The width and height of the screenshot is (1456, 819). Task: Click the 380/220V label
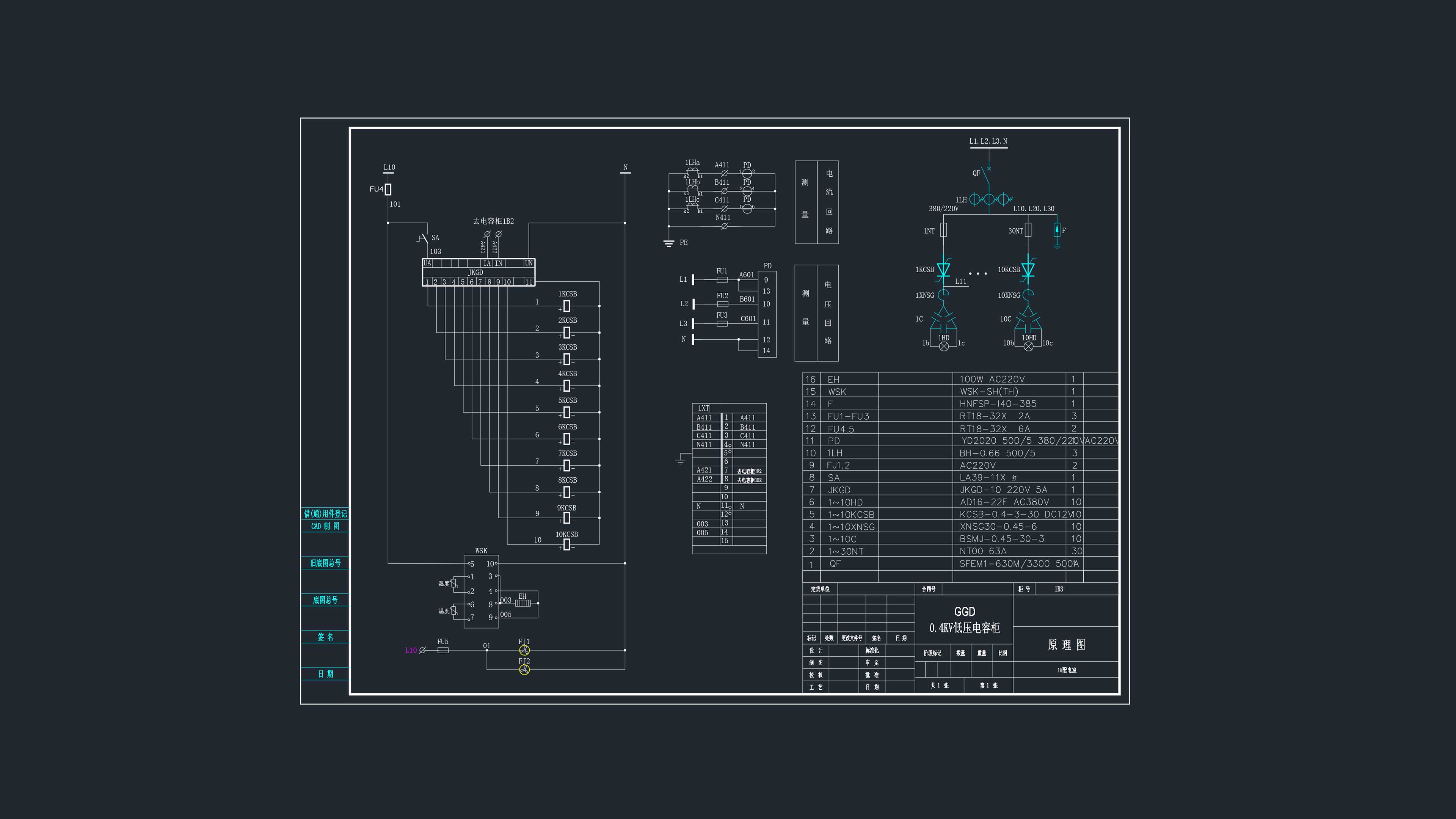coord(944,209)
